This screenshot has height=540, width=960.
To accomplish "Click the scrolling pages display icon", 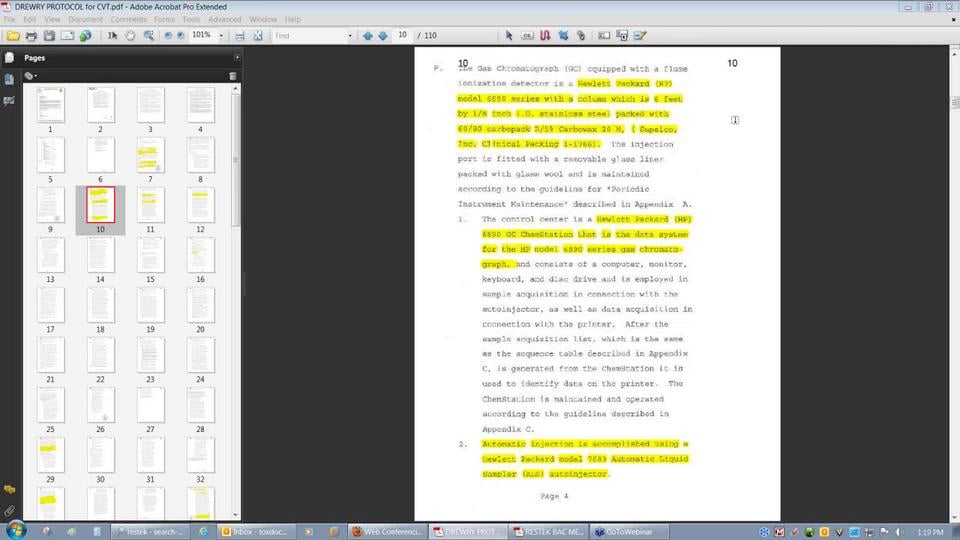I will click(240, 36).
